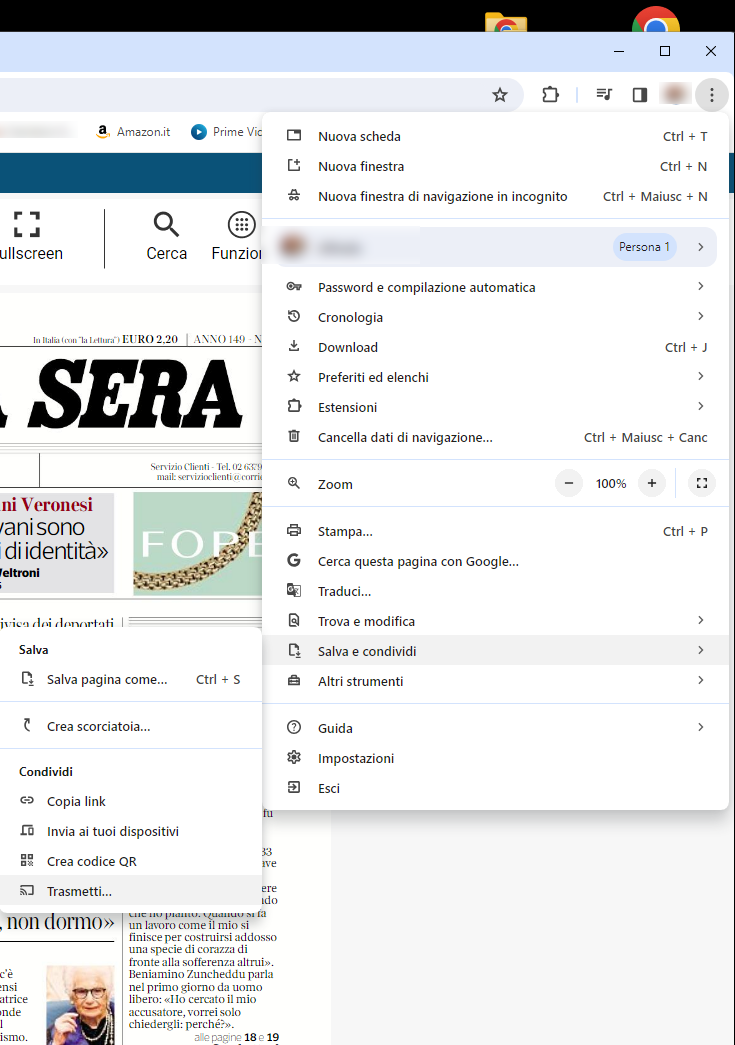Image resolution: width=735 pixels, height=1045 pixels.
Task: Click Salva pagina come... entry
Action: pos(107,679)
